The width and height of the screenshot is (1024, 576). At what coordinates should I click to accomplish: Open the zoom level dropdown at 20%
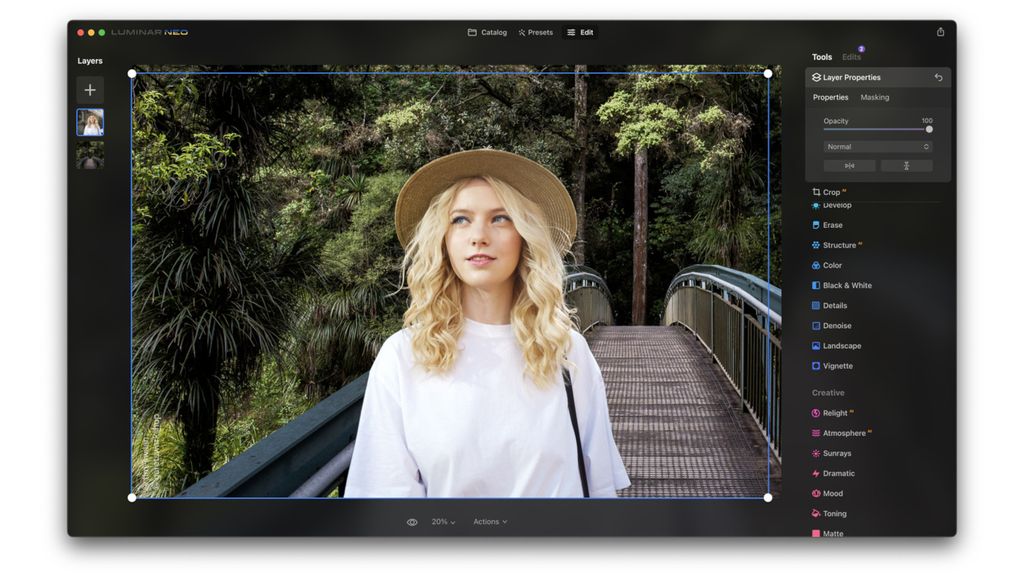pyautogui.click(x=443, y=521)
